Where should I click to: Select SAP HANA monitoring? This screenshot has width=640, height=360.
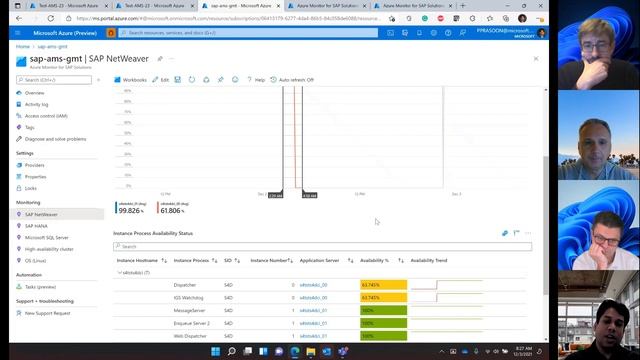click(x=36, y=226)
